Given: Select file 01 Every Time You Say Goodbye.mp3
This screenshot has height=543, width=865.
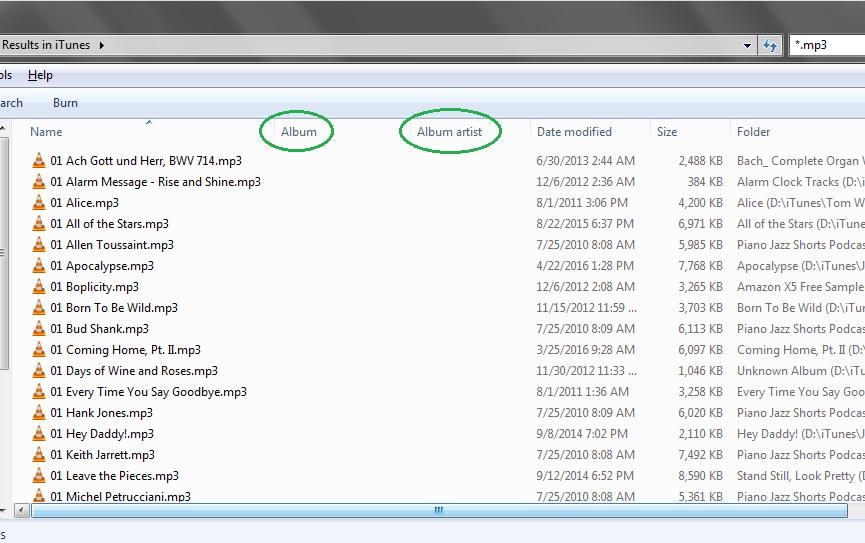Looking at the screenshot, I should (x=148, y=391).
